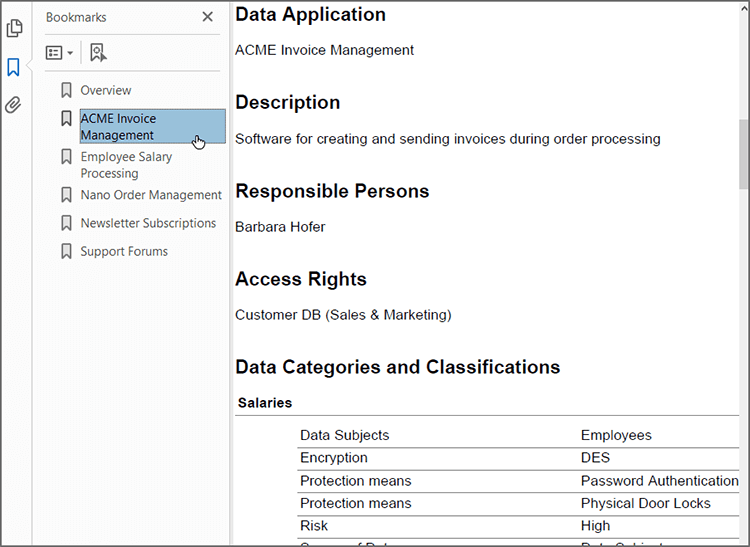Click the Barbara Hofer text in document

(280, 227)
